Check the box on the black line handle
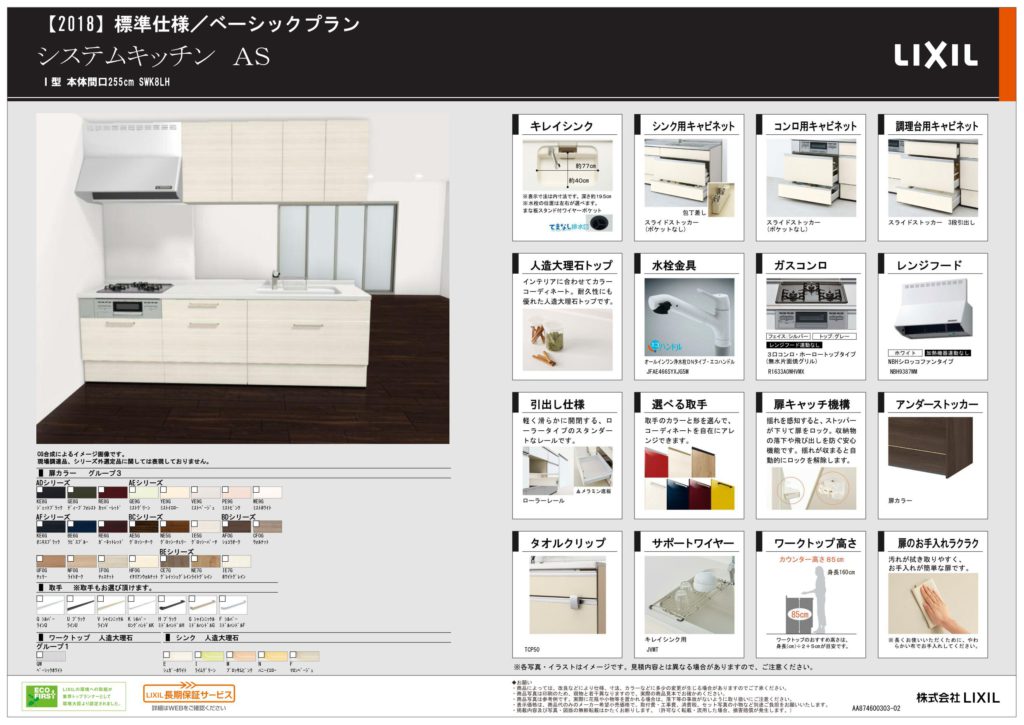The width and height of the screenshot is (1024, 725). click(x=70, y=598)
